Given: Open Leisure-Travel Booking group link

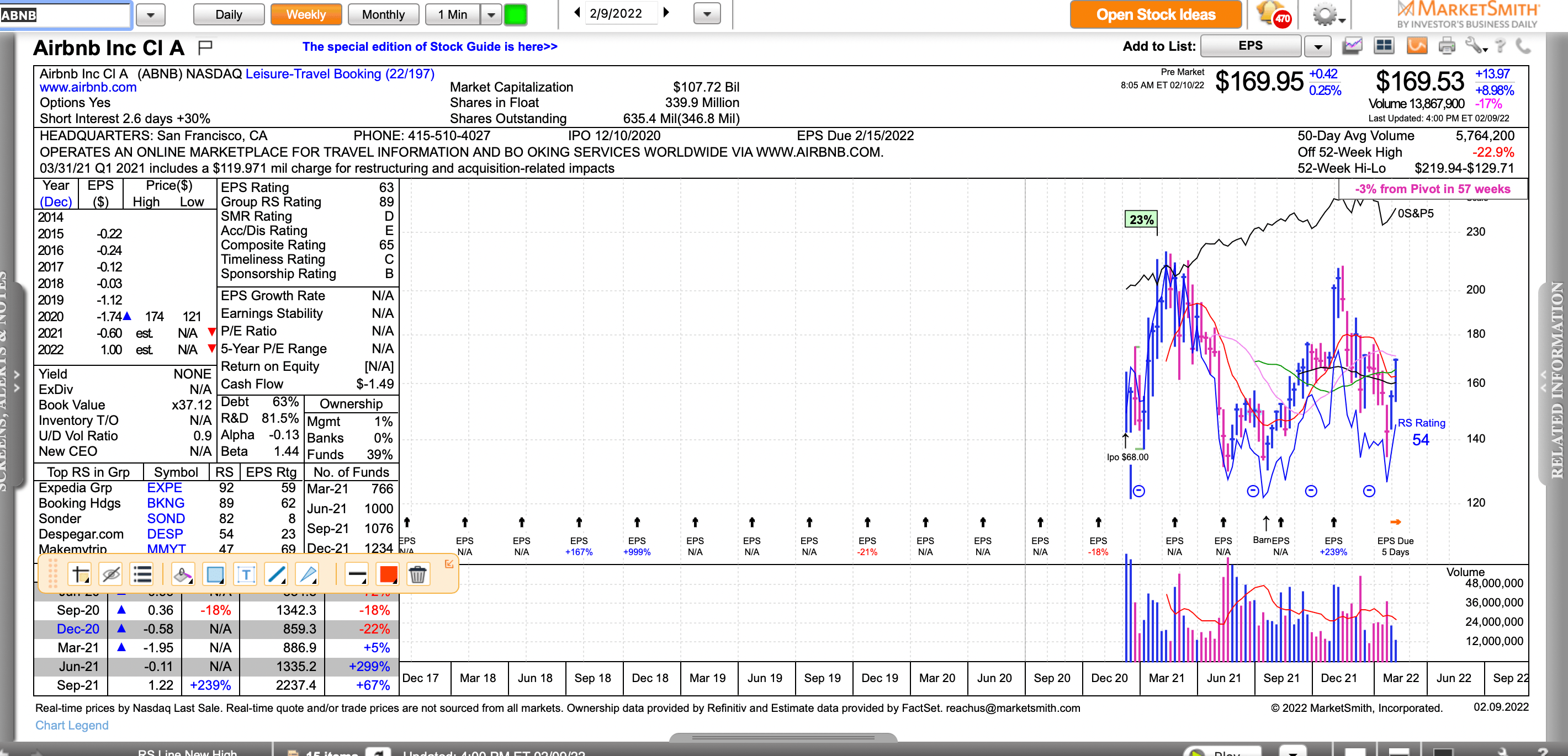Looking at the screenshot, I should [340, 73].
